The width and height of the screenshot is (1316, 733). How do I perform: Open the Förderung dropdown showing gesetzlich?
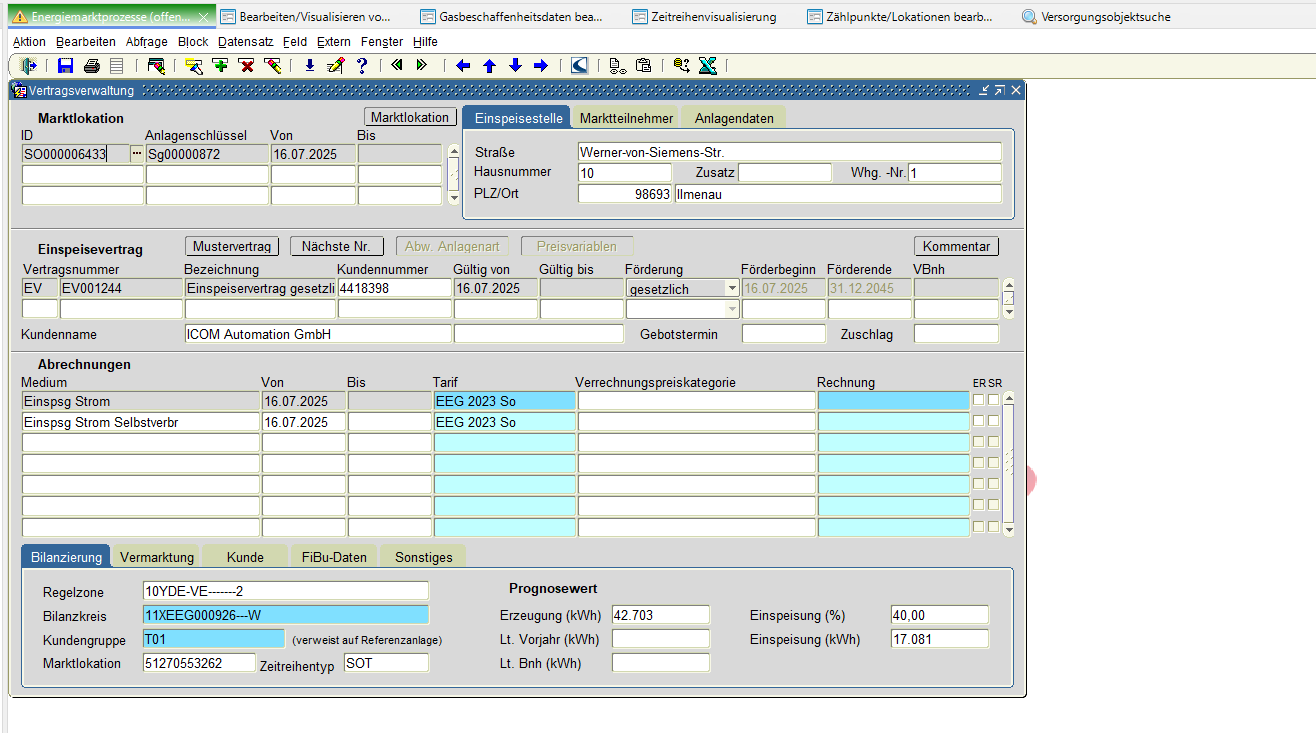click(733, 288)
